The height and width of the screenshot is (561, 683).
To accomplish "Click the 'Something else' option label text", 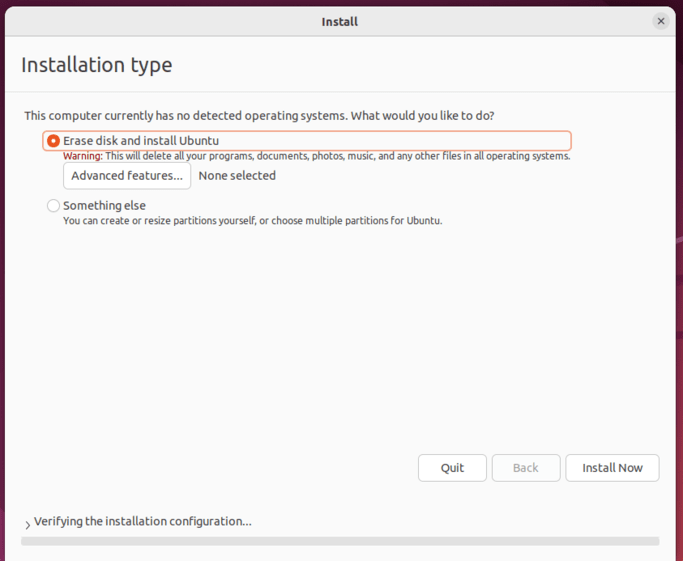I will pyautogui.click(x=104, y=206).
